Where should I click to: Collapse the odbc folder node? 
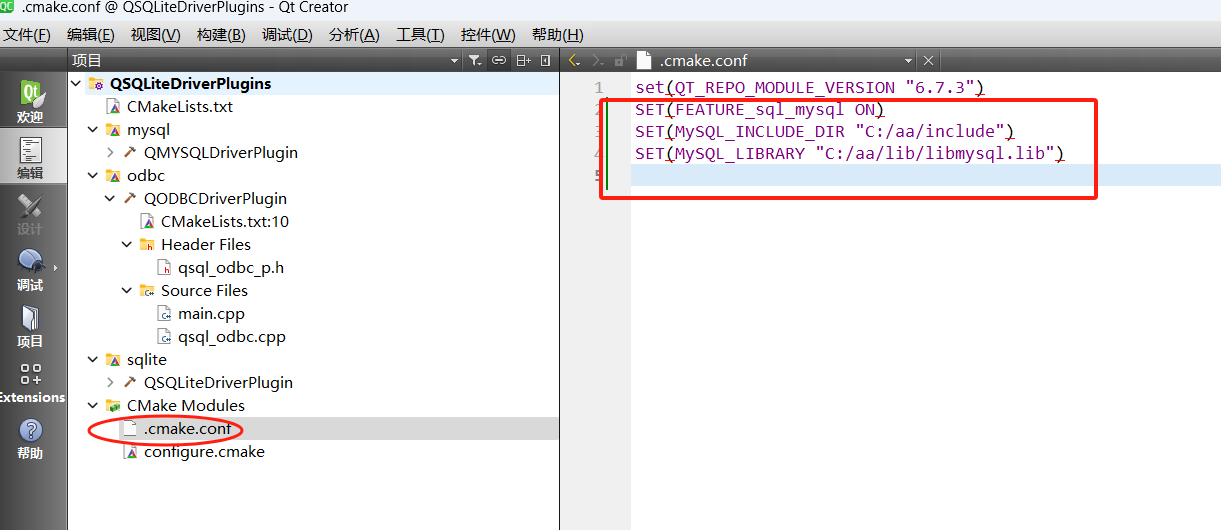click(x=94, y=176)
